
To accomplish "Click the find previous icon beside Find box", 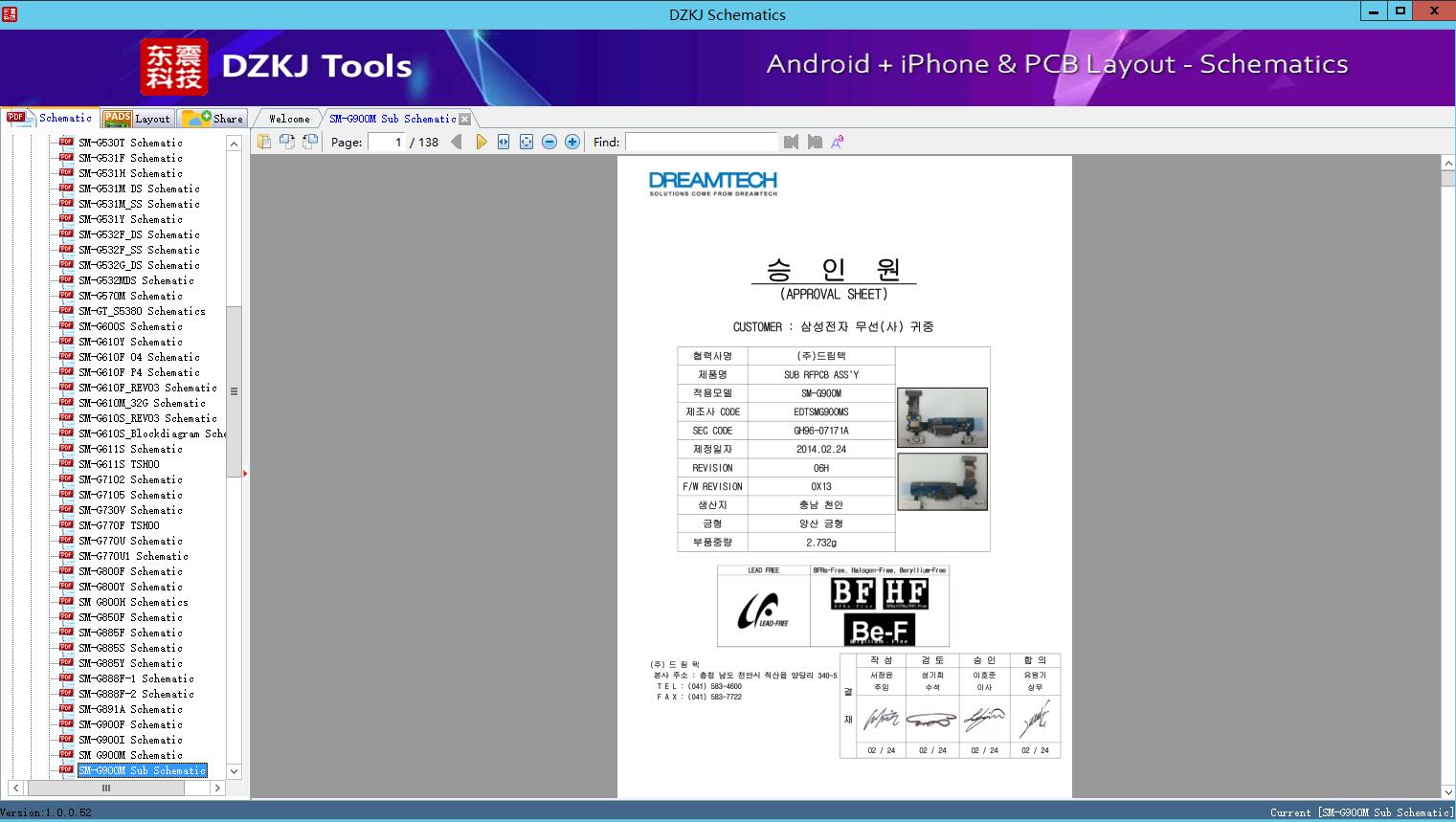I will 791,142.
